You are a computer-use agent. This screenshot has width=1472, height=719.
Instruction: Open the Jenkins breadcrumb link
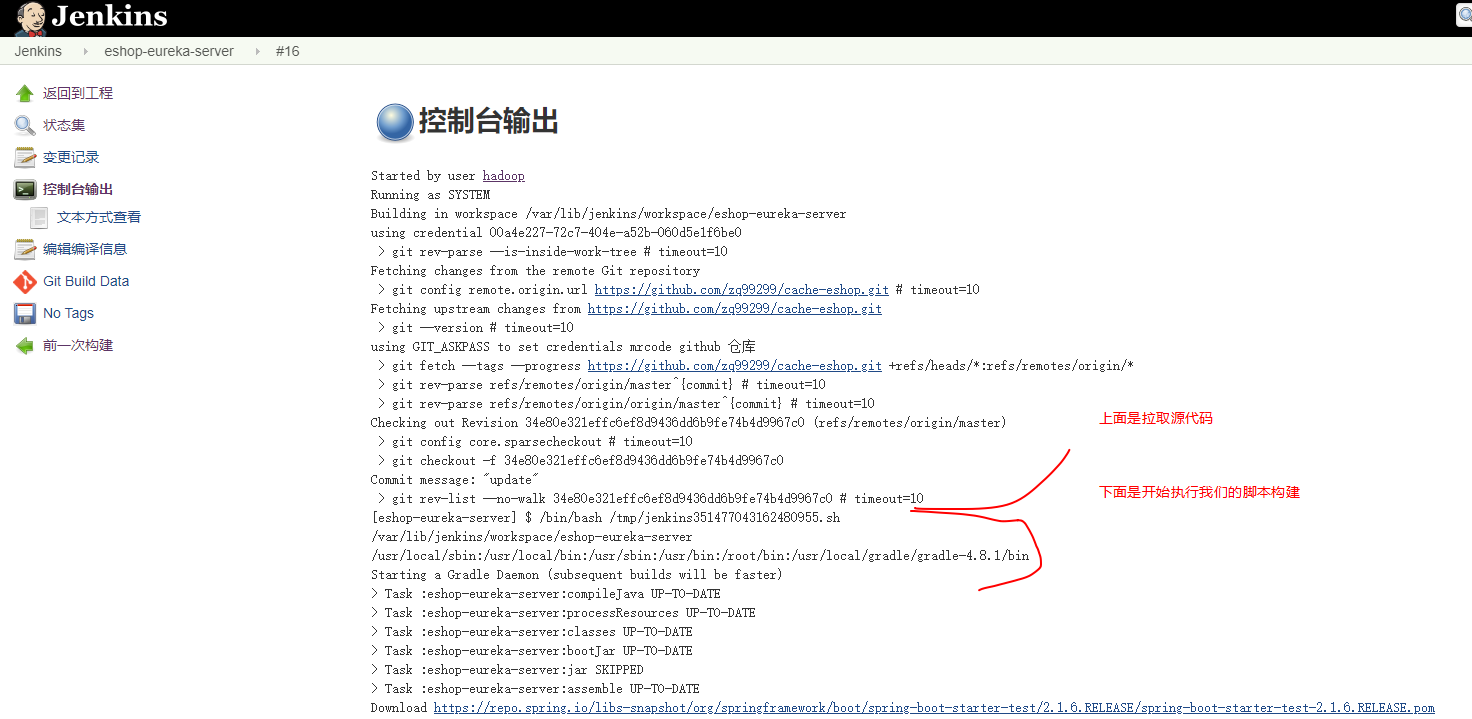tap(38, 51)
